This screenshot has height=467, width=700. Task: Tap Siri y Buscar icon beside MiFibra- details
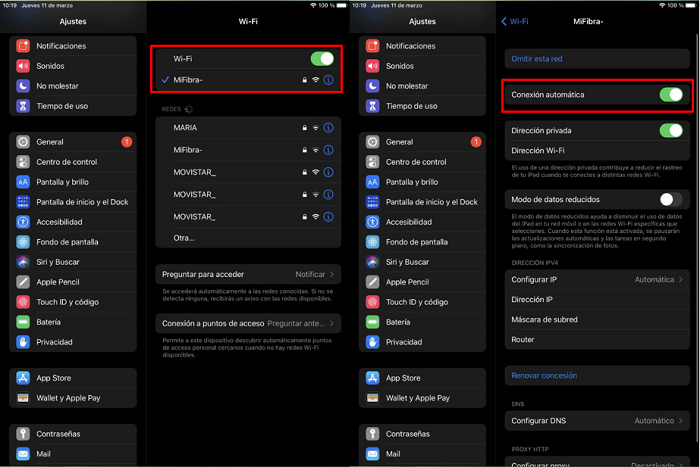(x=372, y=262)
